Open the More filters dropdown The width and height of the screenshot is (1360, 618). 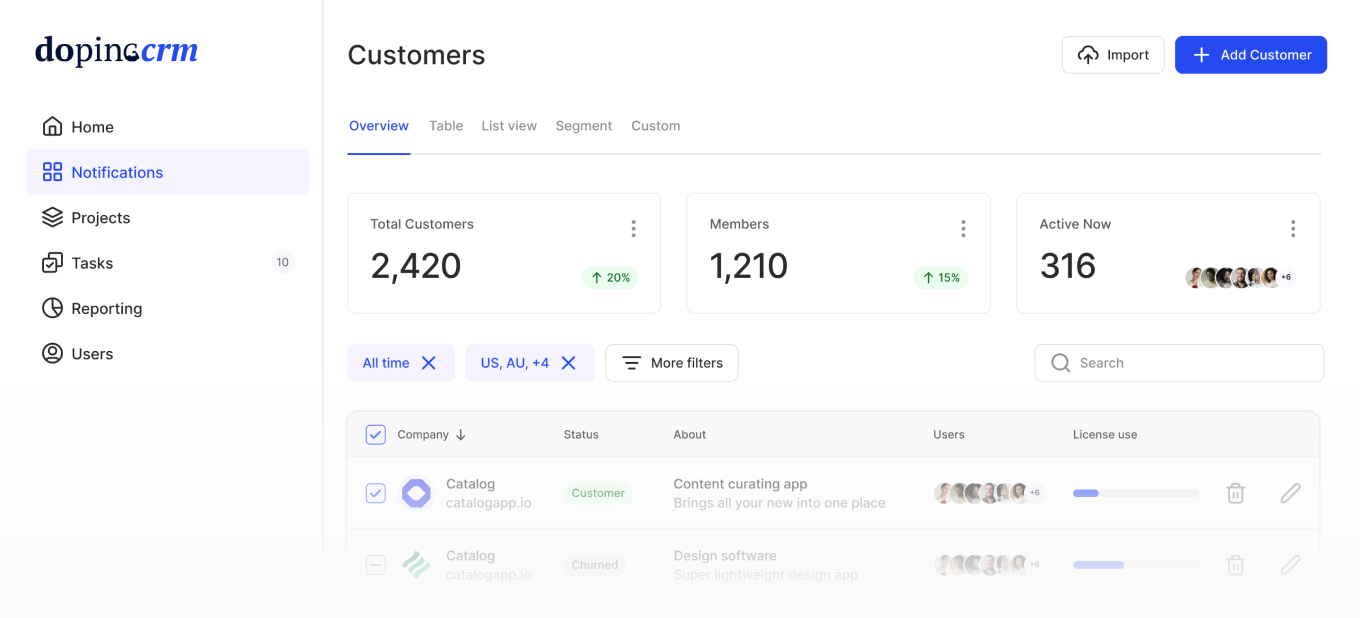[672, 363]
